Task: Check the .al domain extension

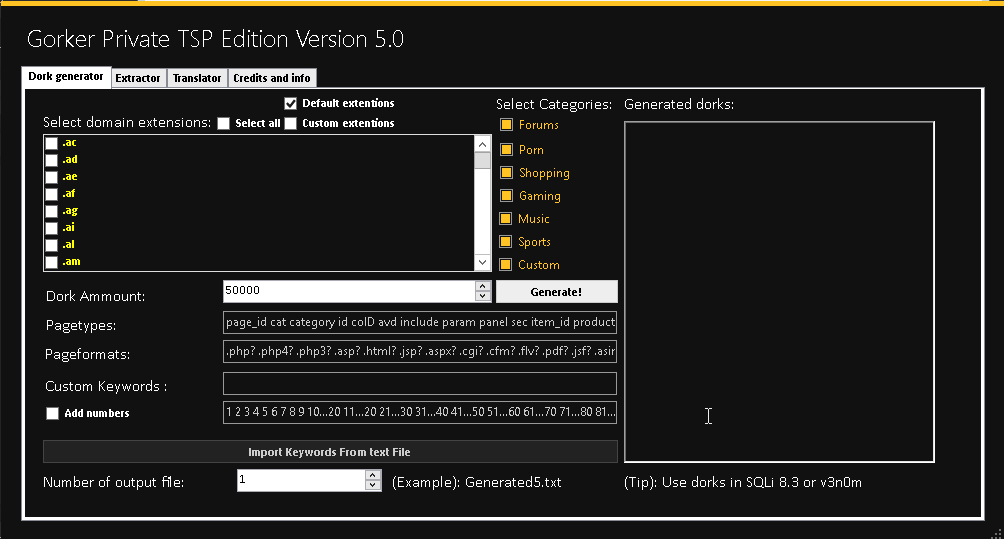Action: tap(52, 245)
